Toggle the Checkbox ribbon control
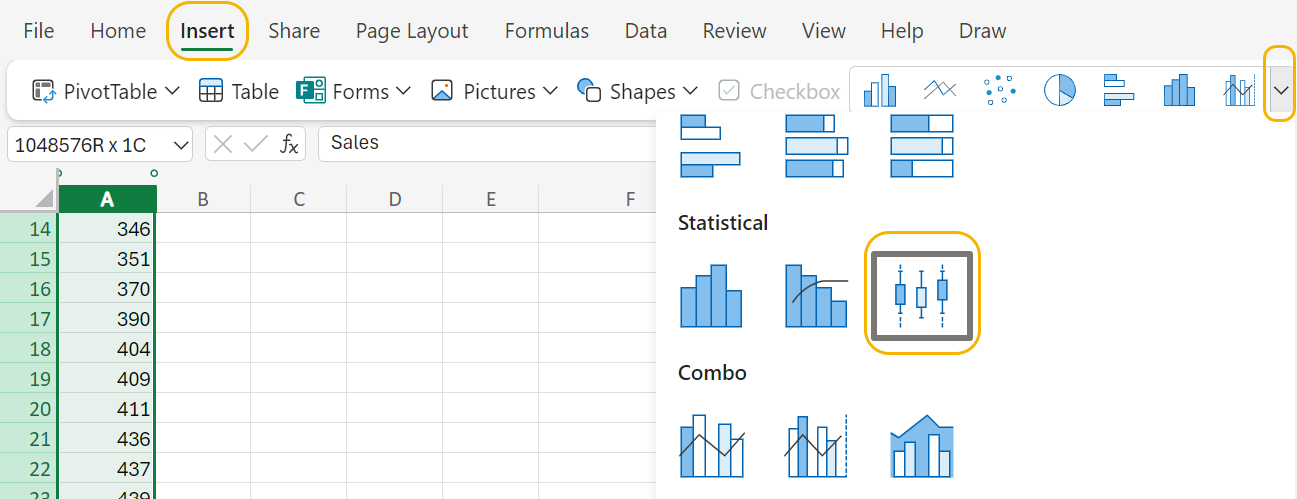This screenshot has width=1297, height=499. (x=780, y=91)
